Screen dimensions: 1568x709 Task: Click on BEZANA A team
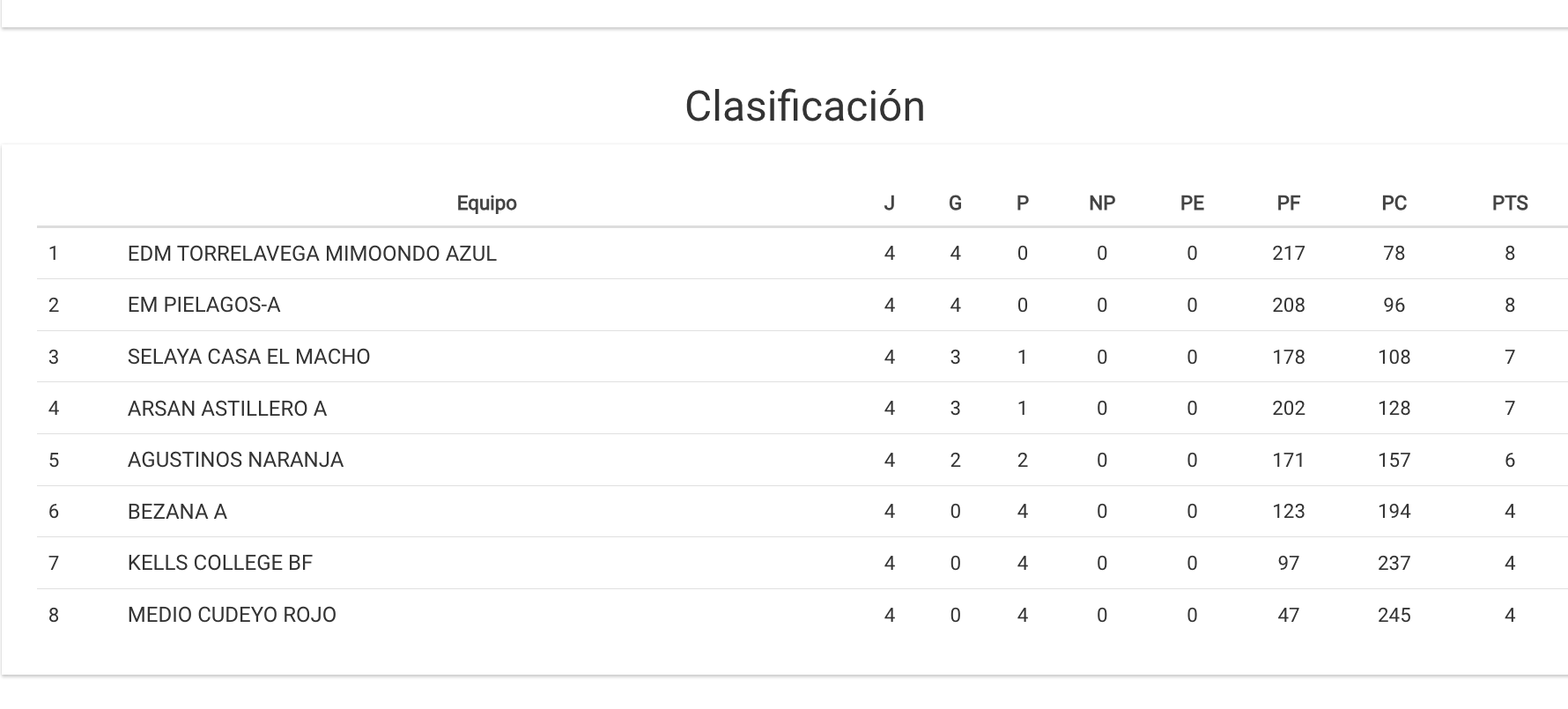pyautogui.click(x=177, y=512)
